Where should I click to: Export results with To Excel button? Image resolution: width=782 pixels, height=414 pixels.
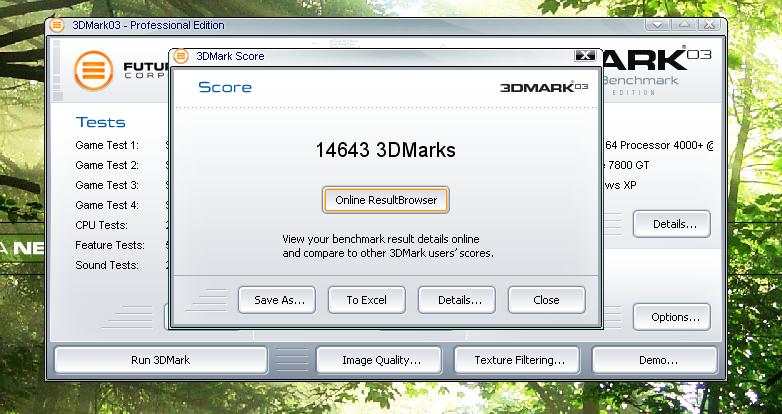367,300
